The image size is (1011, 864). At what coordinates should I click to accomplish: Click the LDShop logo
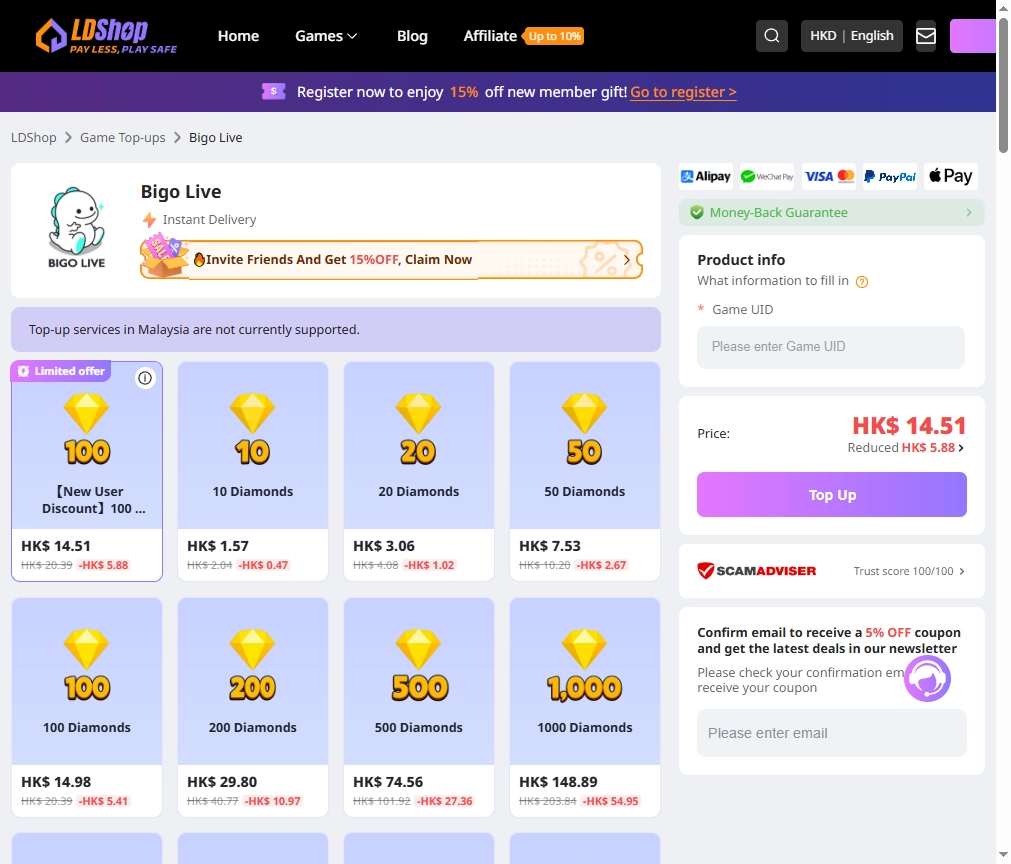(106, 36)
